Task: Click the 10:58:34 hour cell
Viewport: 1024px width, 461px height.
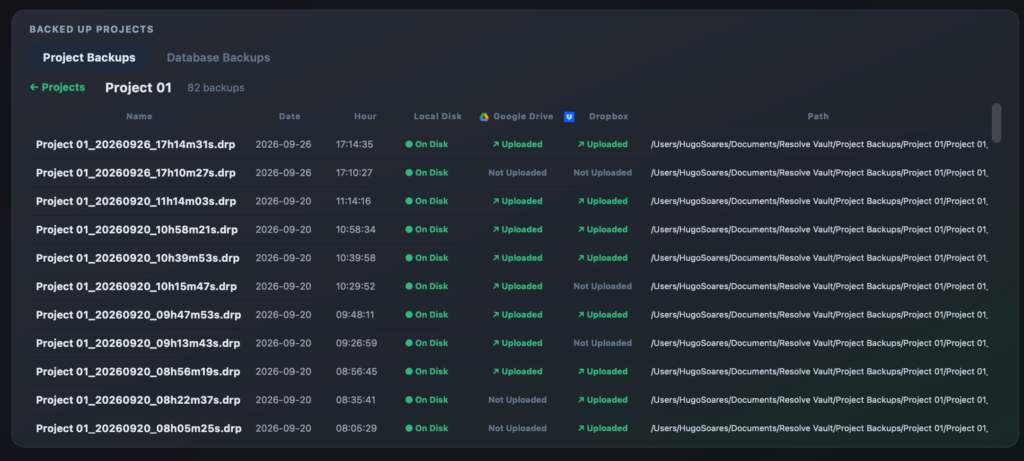Action: [356, 230]
